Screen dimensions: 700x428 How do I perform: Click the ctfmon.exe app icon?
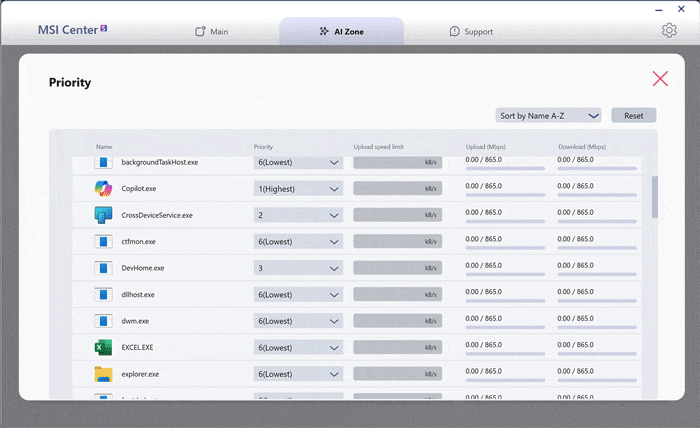point(103,241)
